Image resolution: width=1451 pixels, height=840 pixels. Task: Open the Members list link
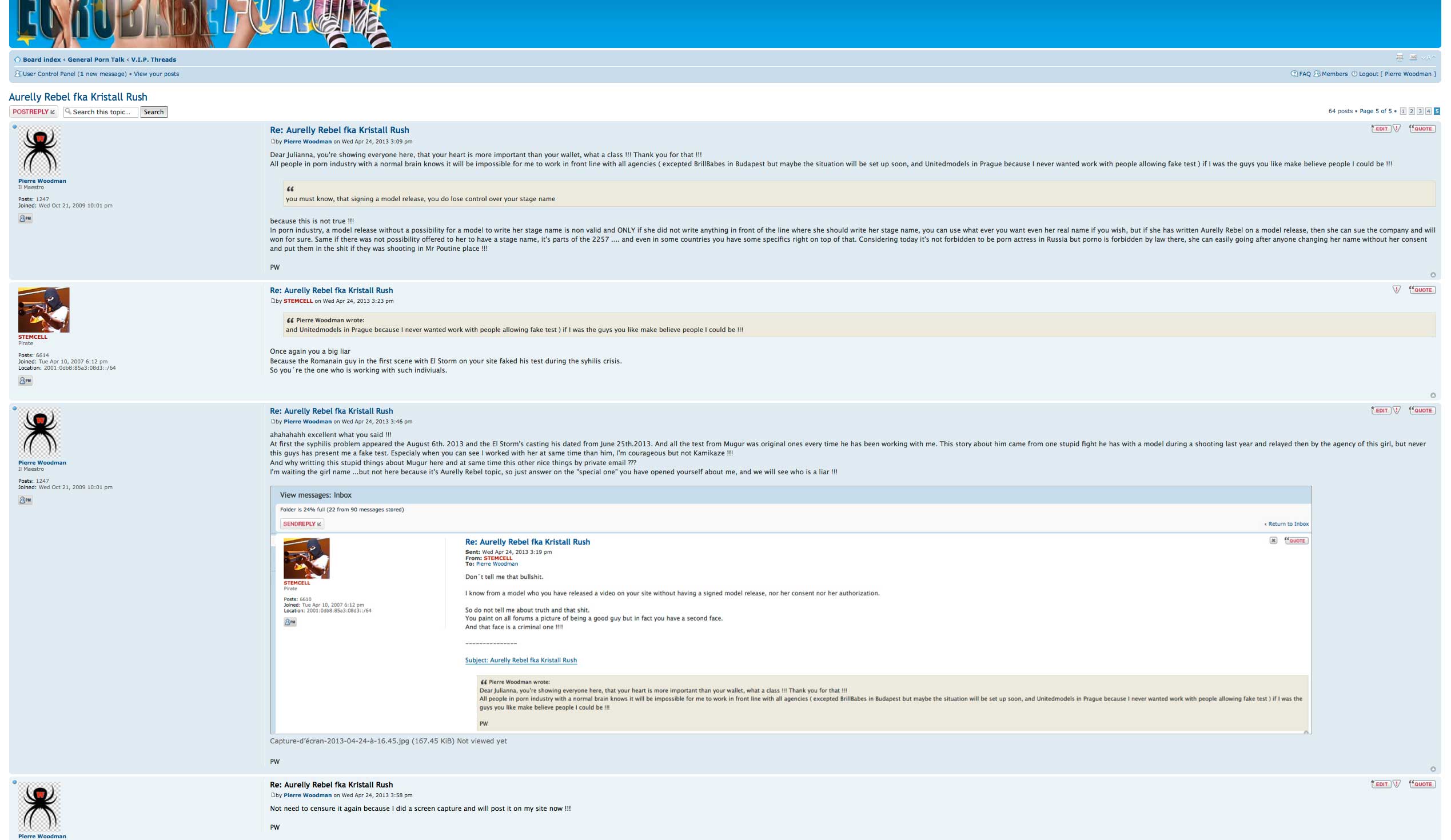coord(1334,74)
